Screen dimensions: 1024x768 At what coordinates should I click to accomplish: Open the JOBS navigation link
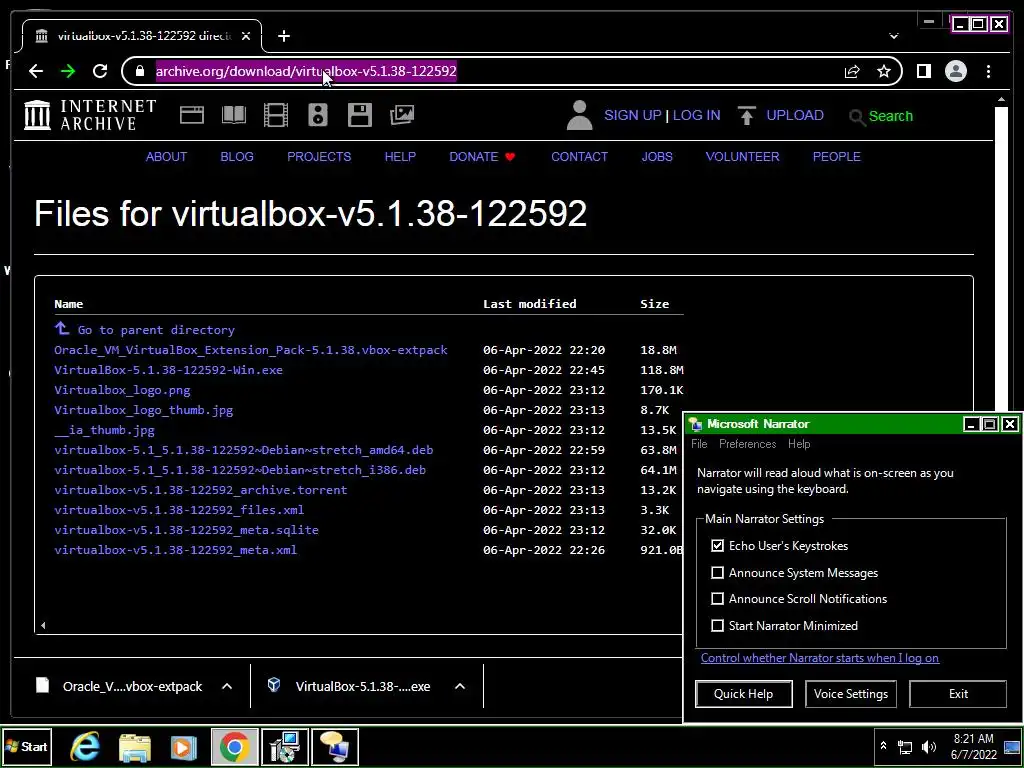[657, 157]
